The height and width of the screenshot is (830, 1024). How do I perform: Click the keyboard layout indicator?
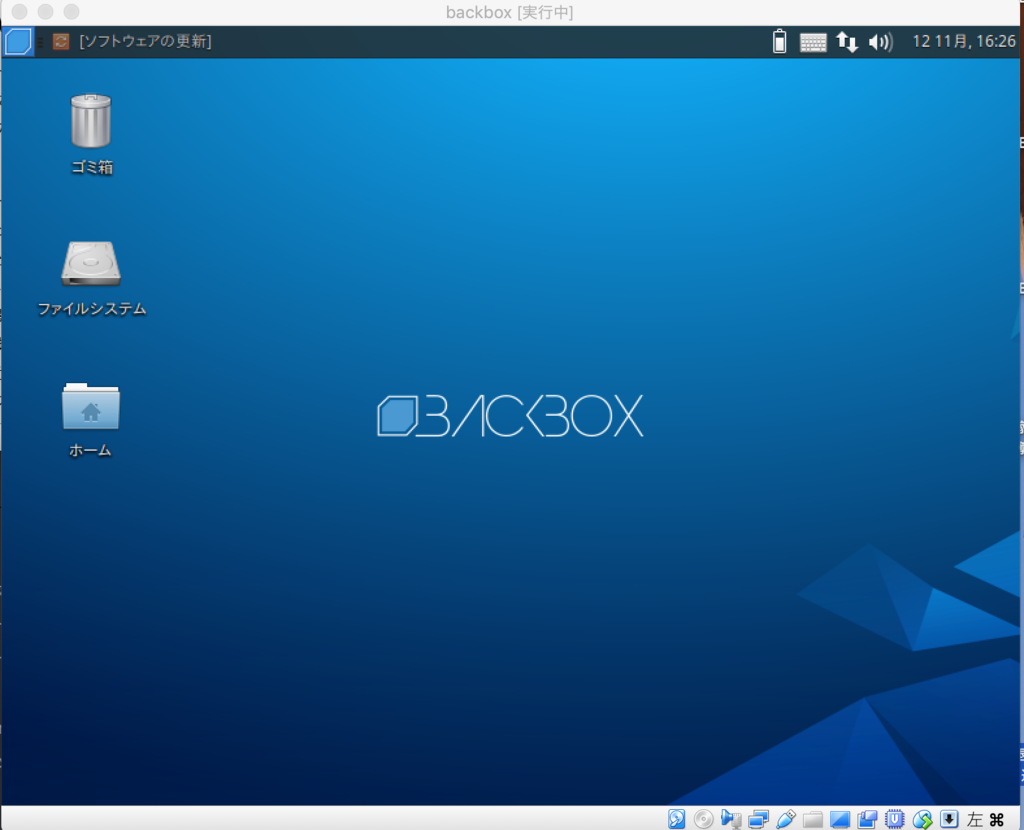[x=813, y=42]
